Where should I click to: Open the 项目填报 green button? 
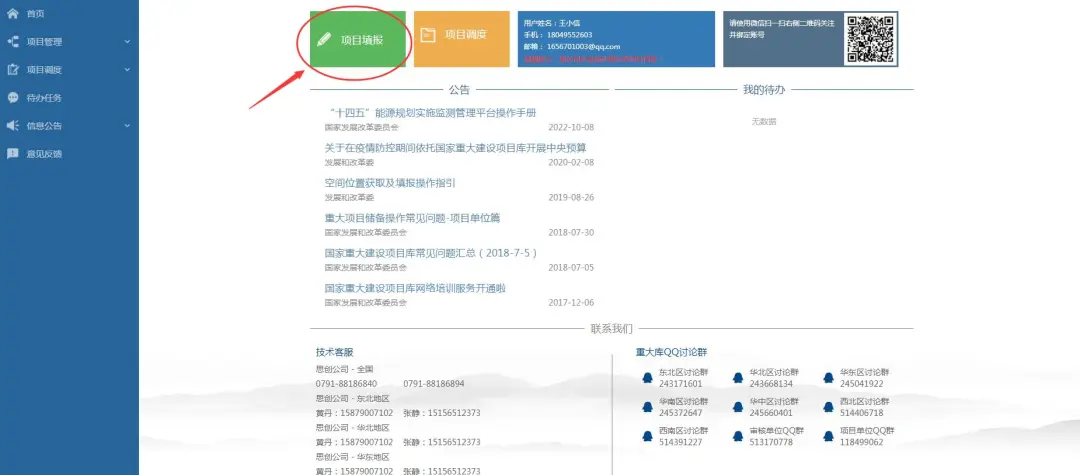pyautogui.click(x=357, y=40)
